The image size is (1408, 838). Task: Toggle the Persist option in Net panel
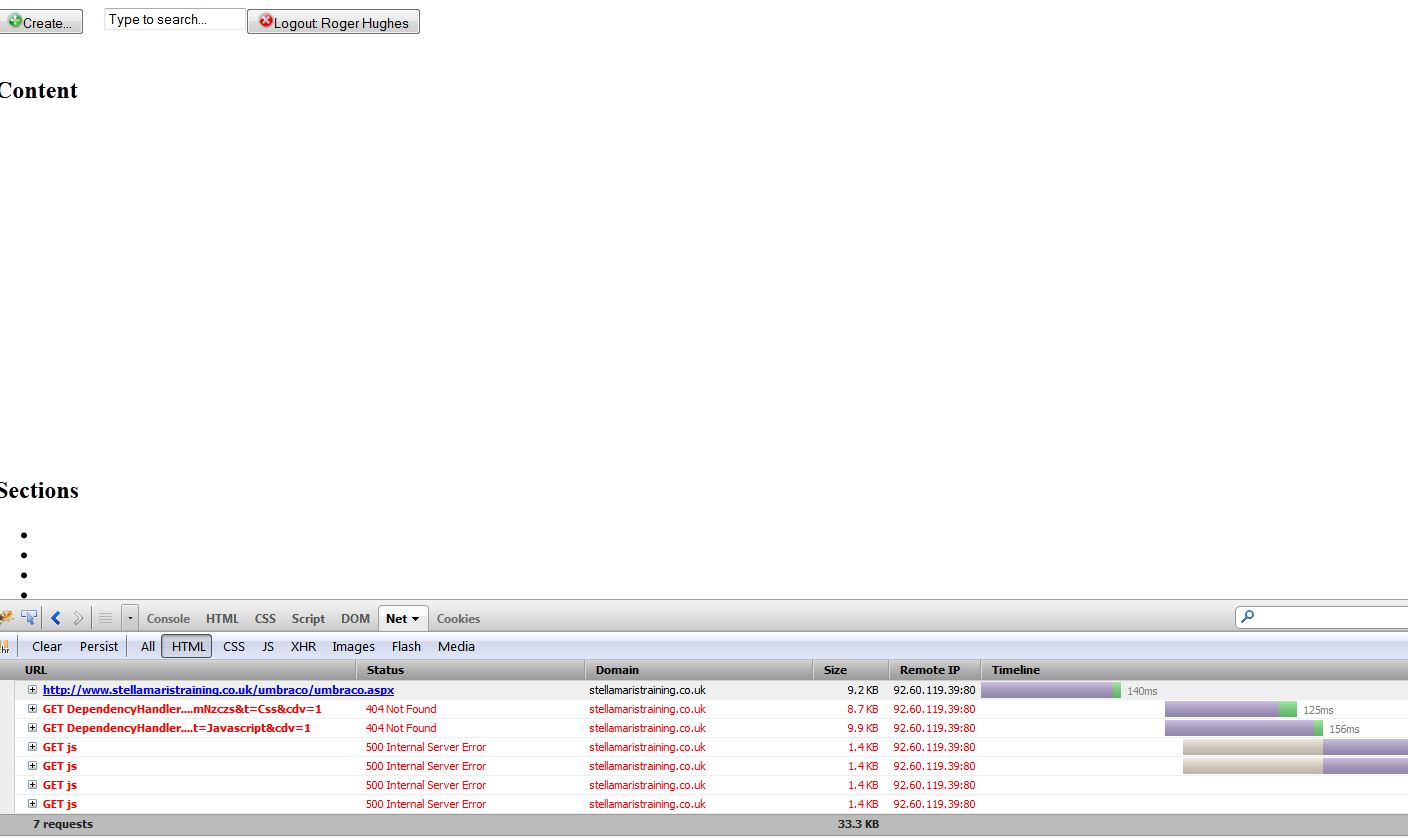pyautogui.click(x=99, y=646)
